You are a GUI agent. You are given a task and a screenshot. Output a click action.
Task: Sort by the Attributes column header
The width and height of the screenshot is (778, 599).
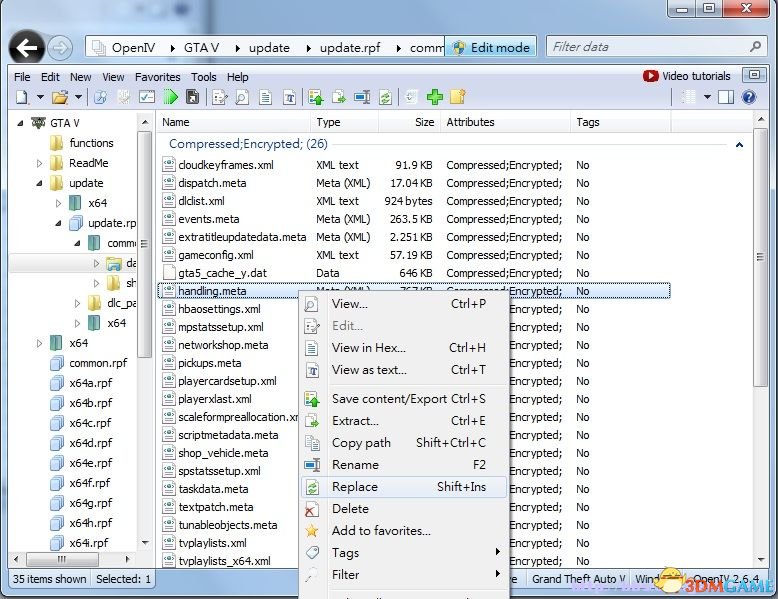[x=505, y=122]
